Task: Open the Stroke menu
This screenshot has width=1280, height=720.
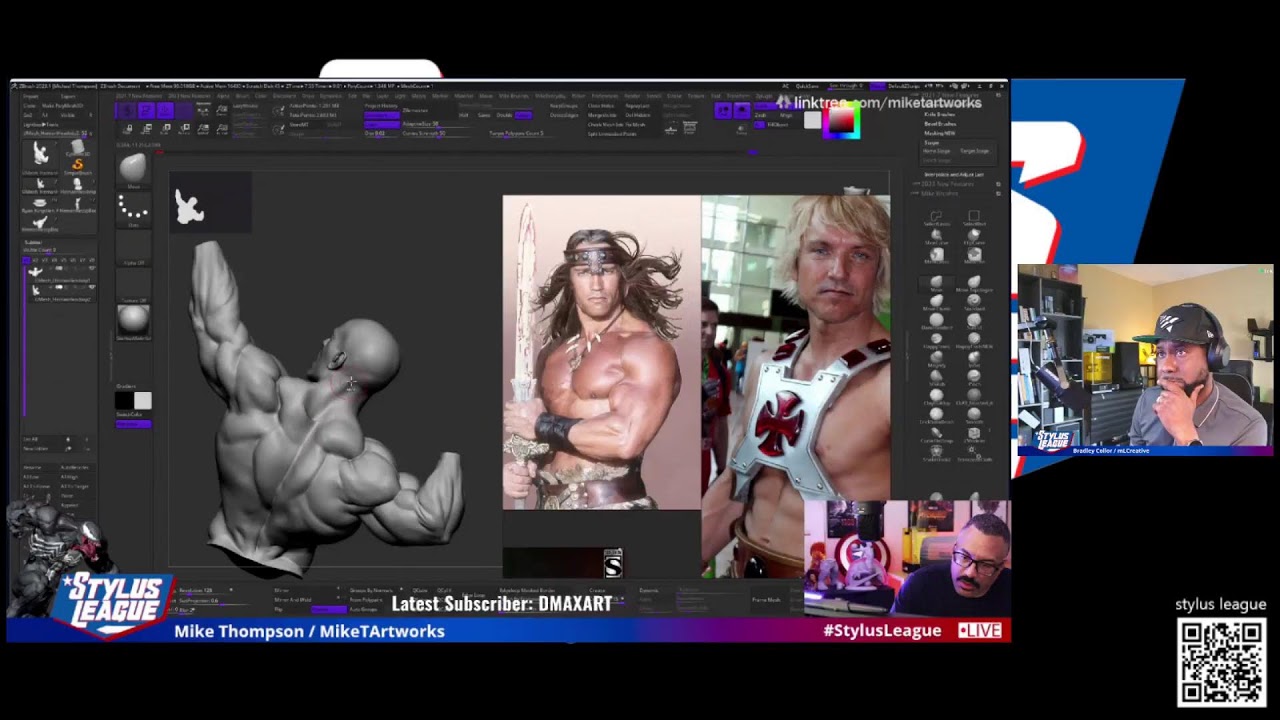Action: pos(674,96)
